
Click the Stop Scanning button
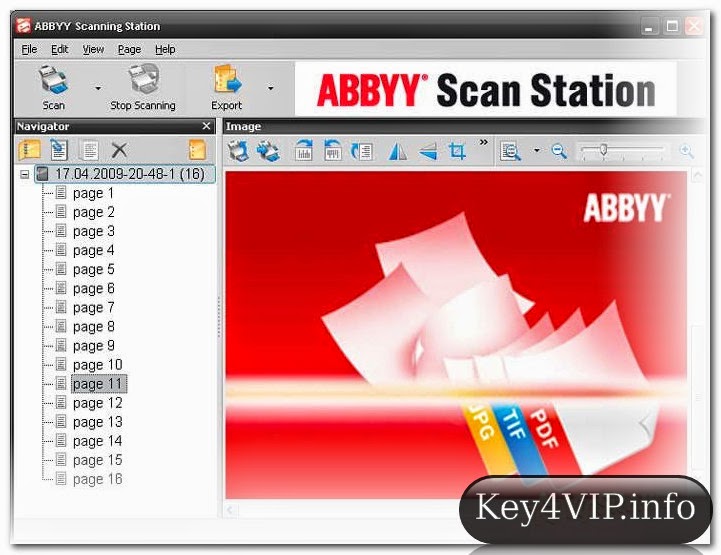coord(143,88)
